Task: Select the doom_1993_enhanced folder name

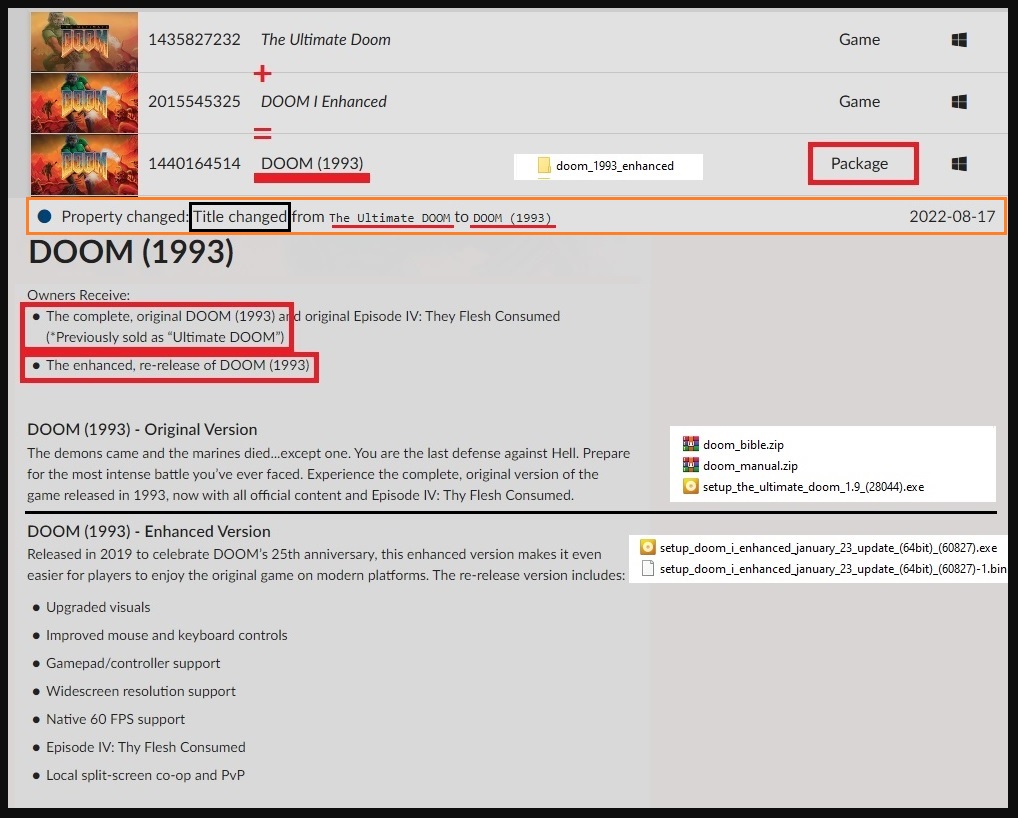Action: [615, 166]
